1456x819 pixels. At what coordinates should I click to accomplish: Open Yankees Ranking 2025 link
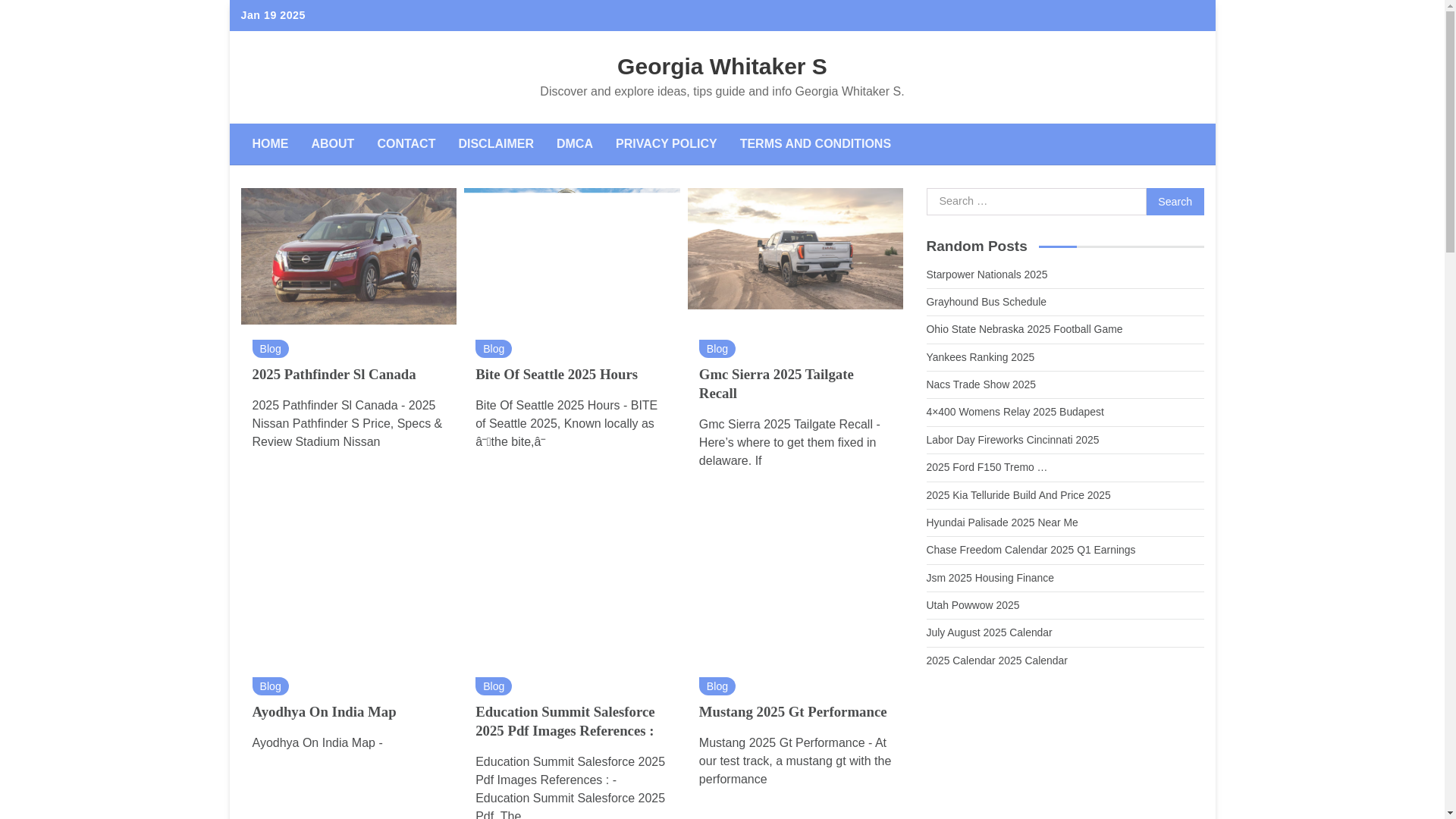tap(980, 357)
